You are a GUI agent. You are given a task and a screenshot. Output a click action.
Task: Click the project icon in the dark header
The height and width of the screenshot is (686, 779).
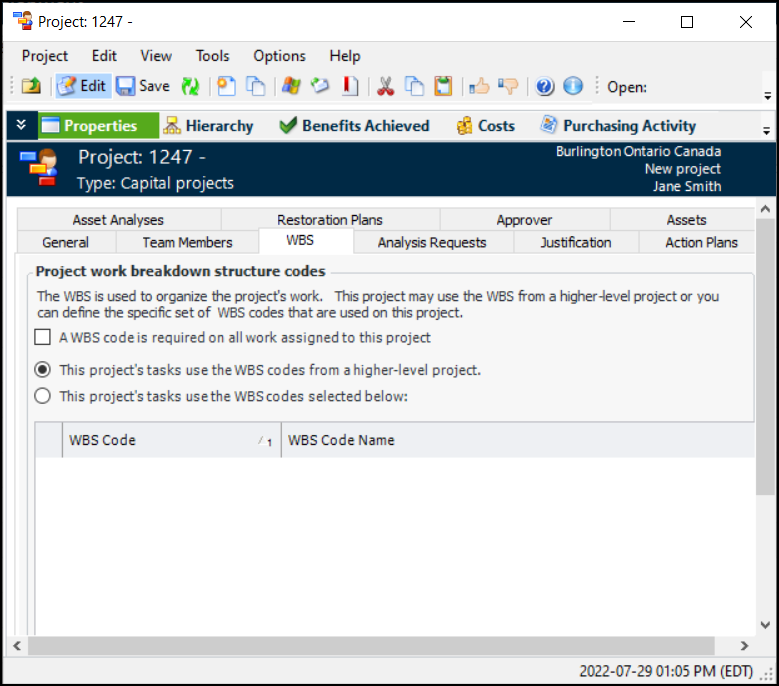pos(40,168)
